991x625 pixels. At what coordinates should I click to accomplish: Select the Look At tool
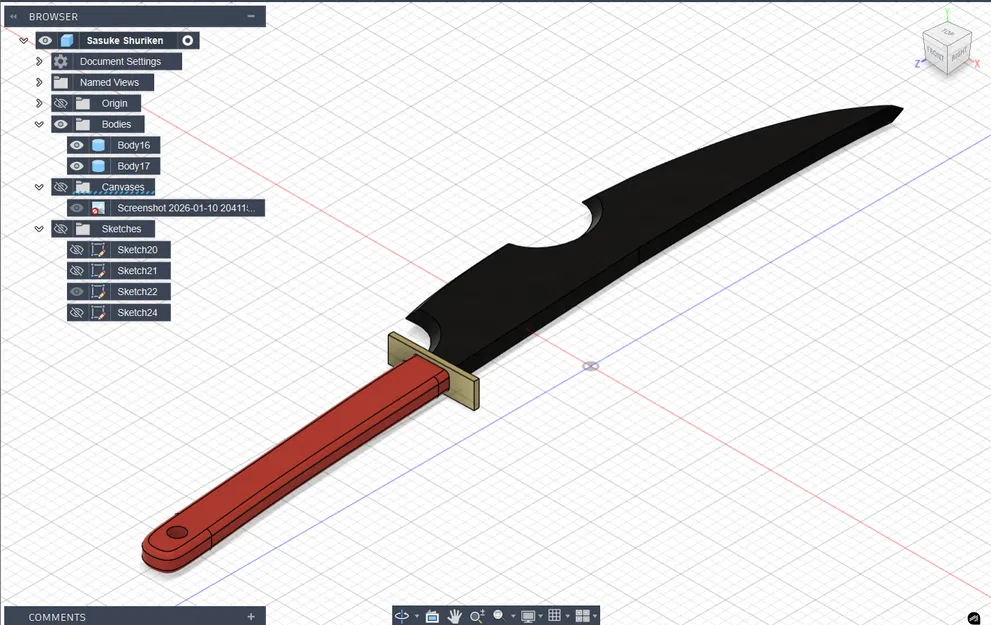[x=431, y=616]
